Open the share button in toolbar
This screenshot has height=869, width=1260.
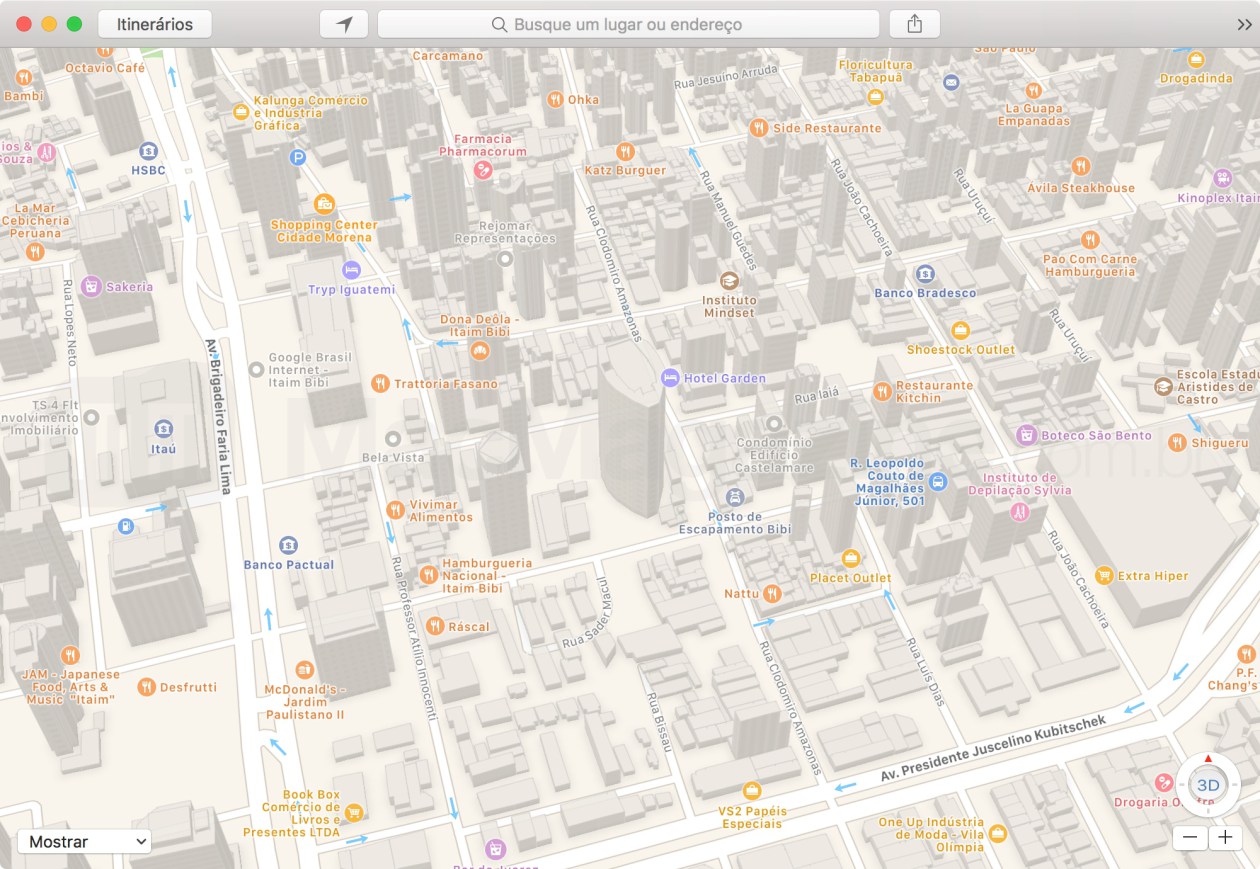914,24
